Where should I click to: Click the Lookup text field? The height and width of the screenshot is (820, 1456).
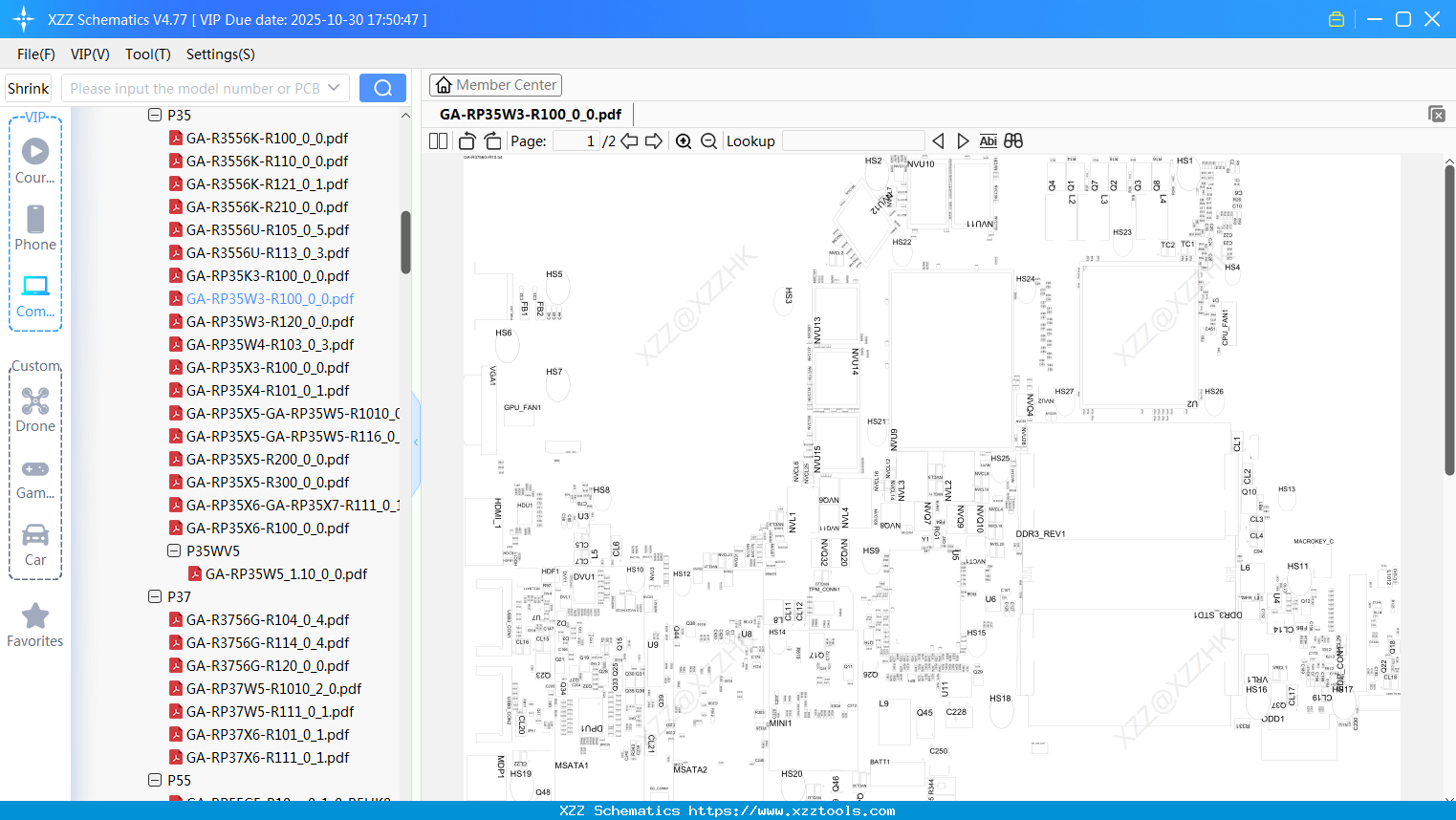pyautogui.click(x=853, y=141)
